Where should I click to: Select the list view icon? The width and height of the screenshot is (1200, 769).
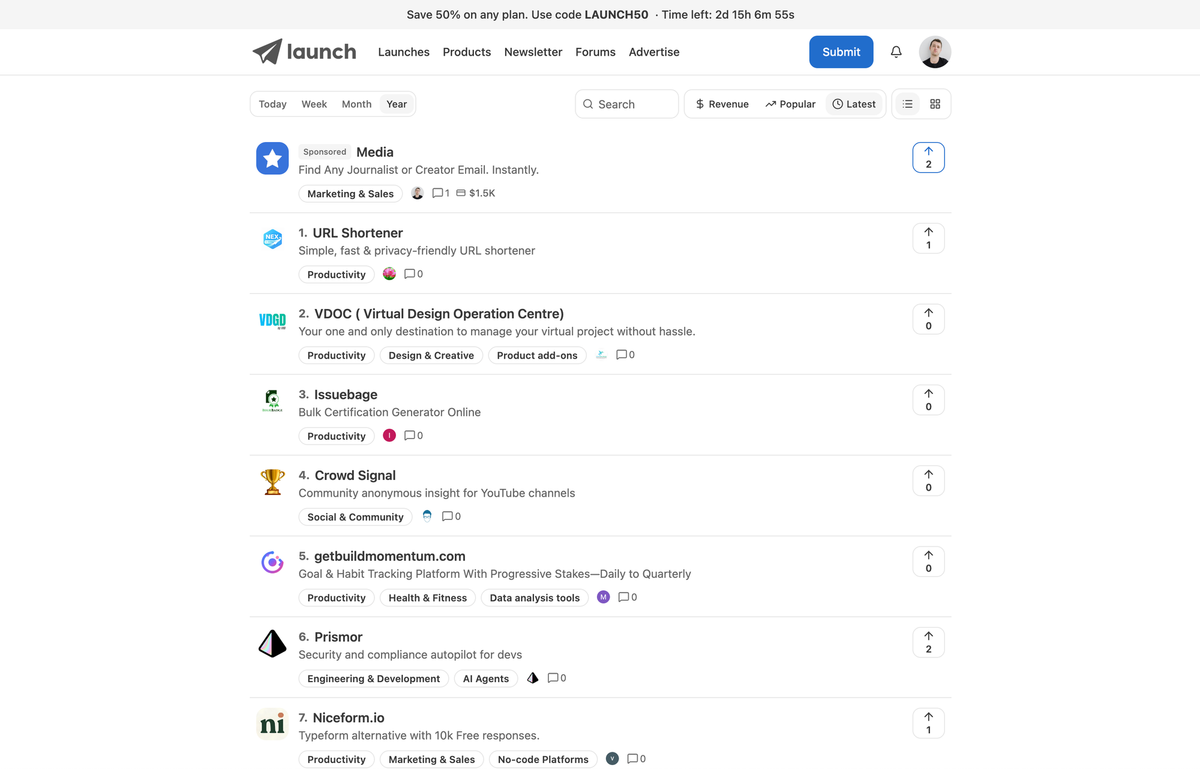tap(906, 103)
